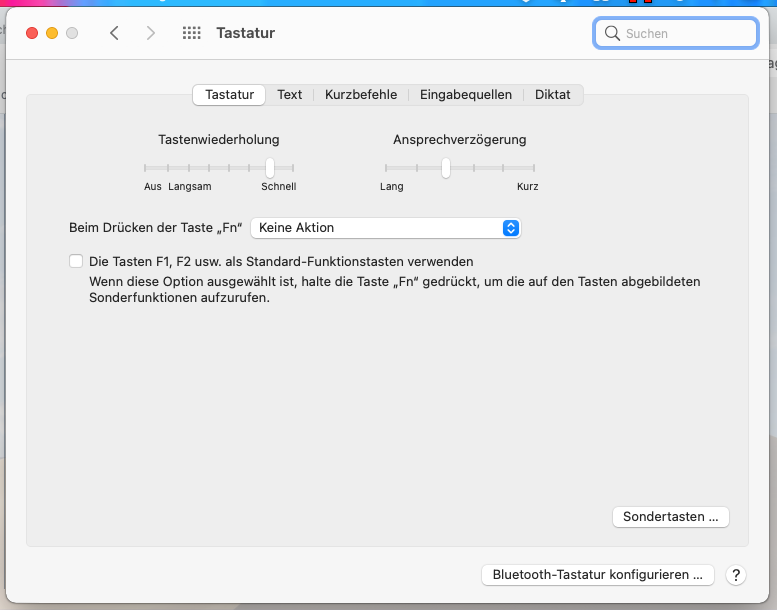Open the Eingabequellen tab
This screenshot has width=777, height=610.
point(466,95)
